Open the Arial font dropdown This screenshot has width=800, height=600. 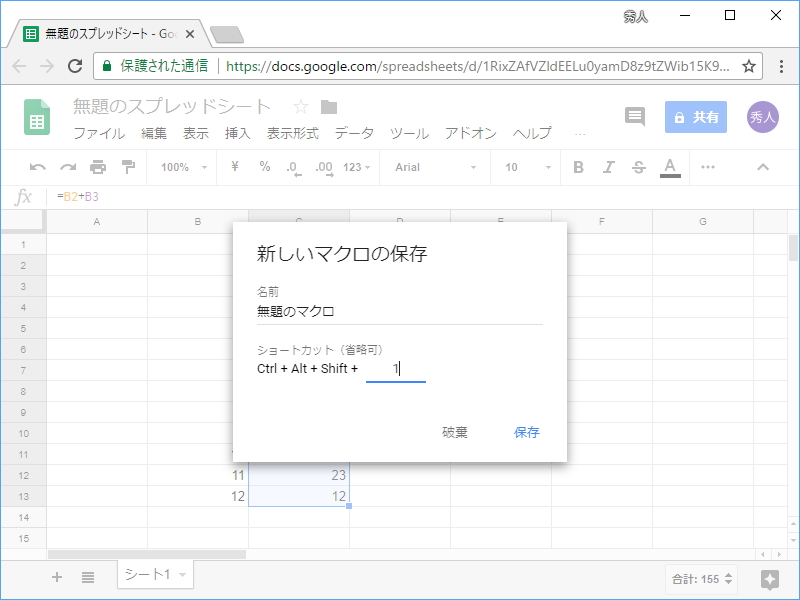pos(430,167)
